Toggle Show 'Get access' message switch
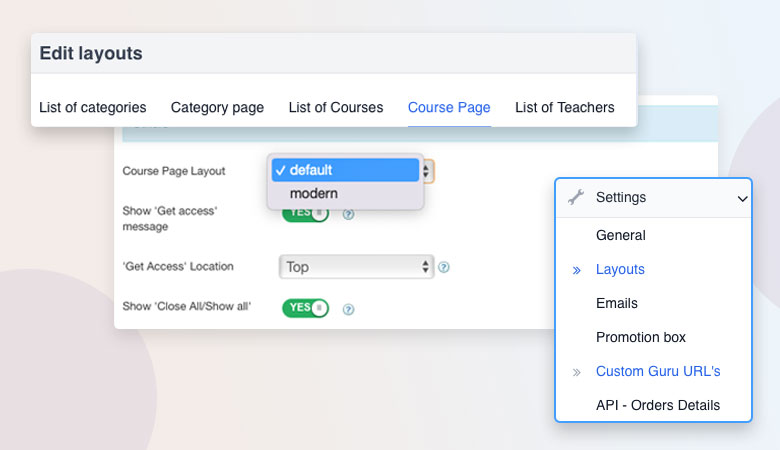780x450 pixels. pyautogui.click(x=305, y=213)
